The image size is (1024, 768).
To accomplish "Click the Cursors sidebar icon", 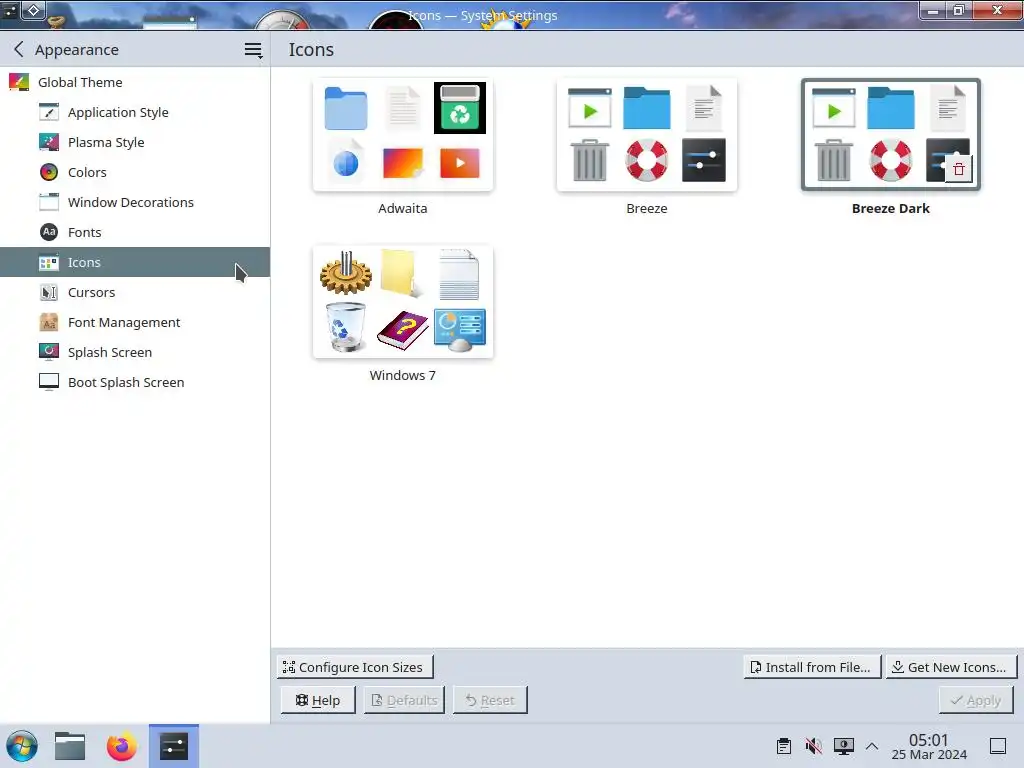I will 49,293.
